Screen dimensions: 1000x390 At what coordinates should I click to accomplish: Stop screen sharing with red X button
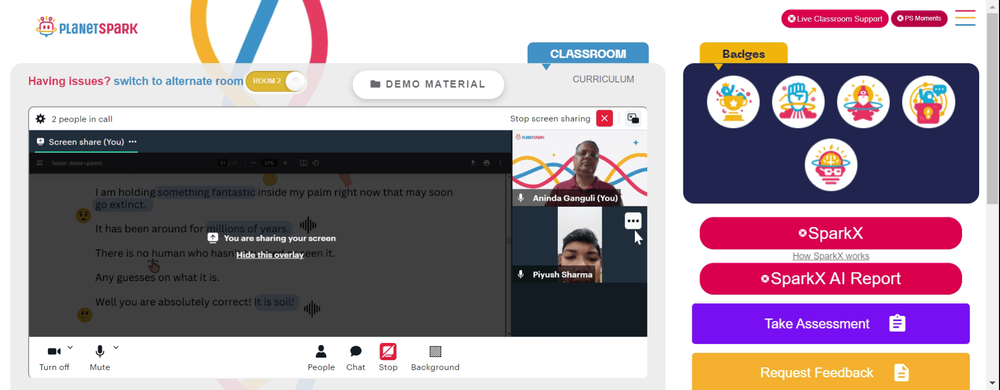point(605,119)
